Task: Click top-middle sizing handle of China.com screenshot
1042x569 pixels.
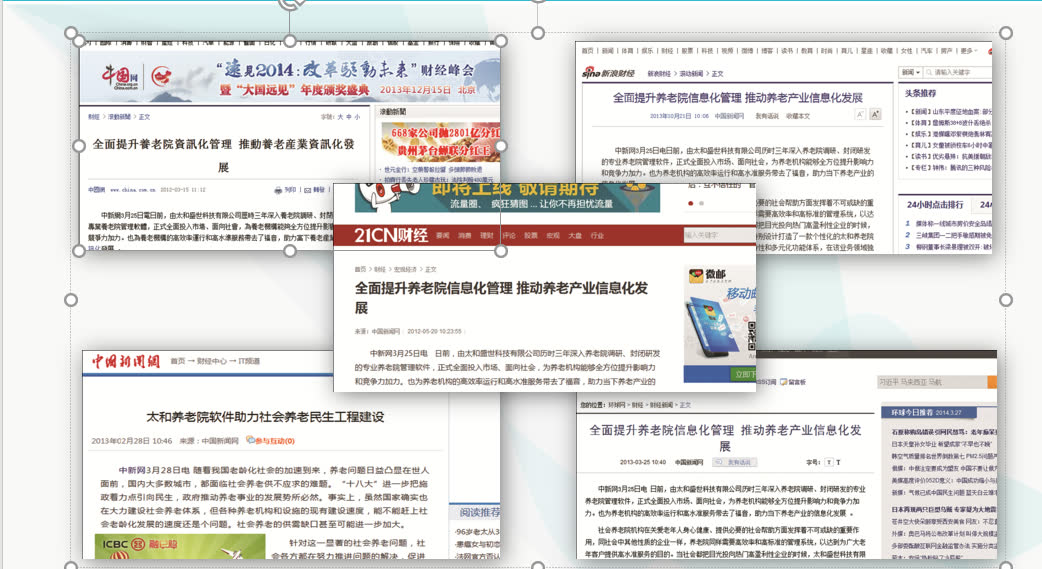Action: (290, 41)
